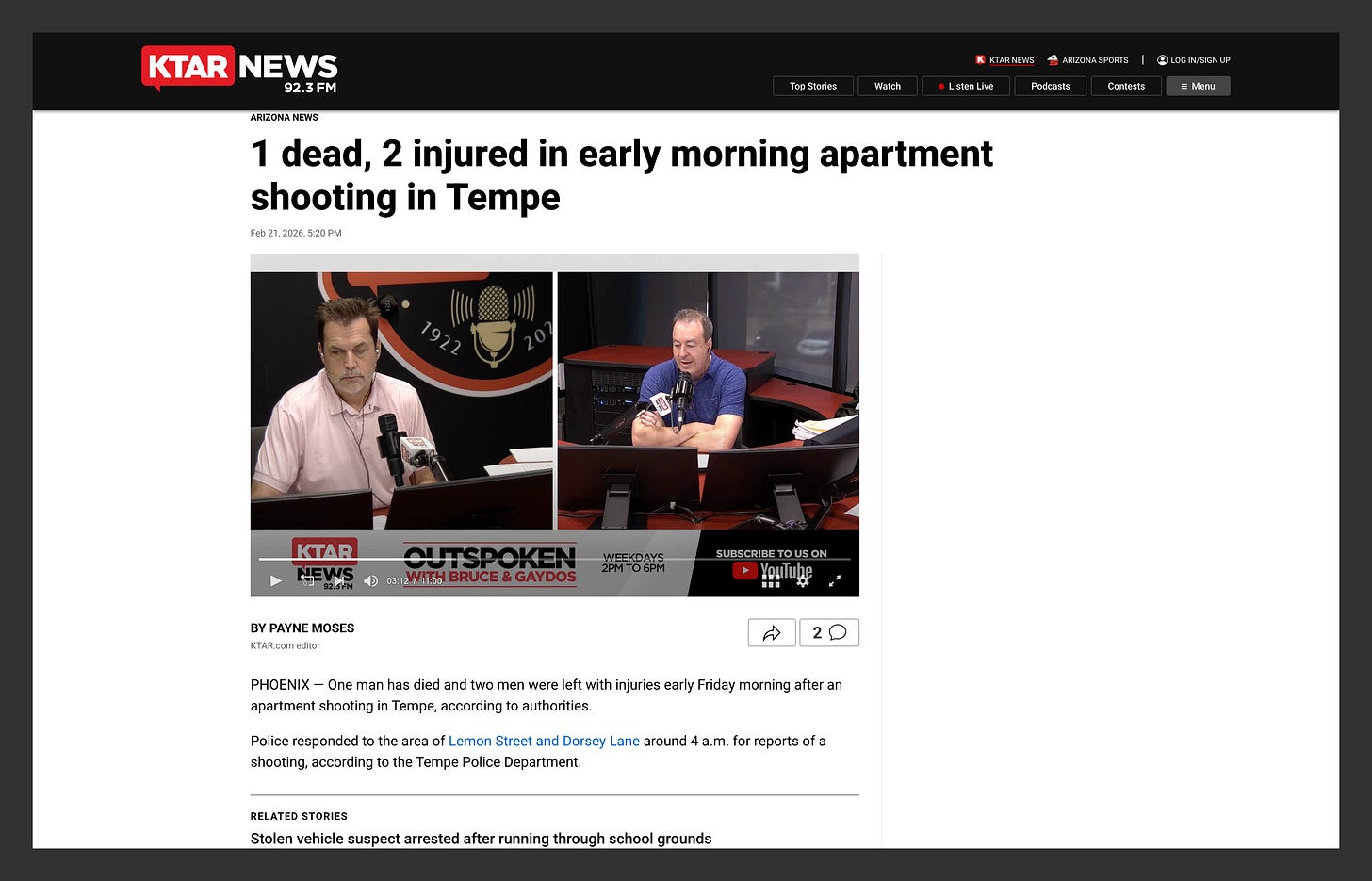1372x881 pixels.
Task: Click the RELATED STORIES heading
Action: click(x=299, y=816)
